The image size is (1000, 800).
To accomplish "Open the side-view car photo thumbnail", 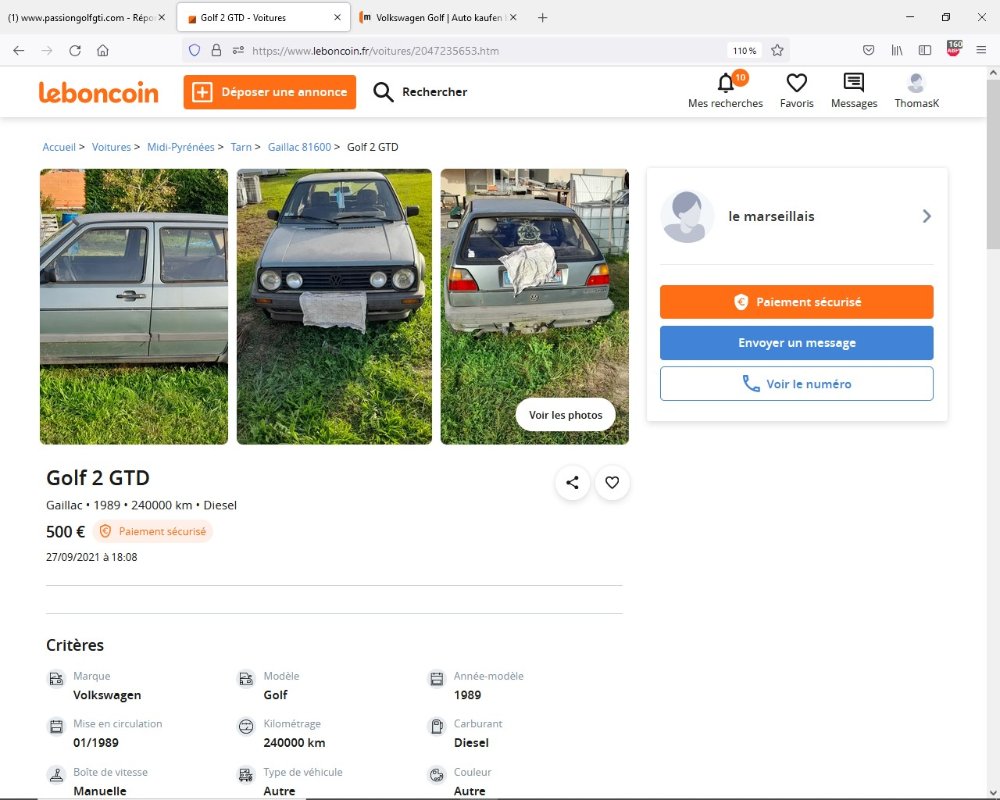I will (134, 306).
